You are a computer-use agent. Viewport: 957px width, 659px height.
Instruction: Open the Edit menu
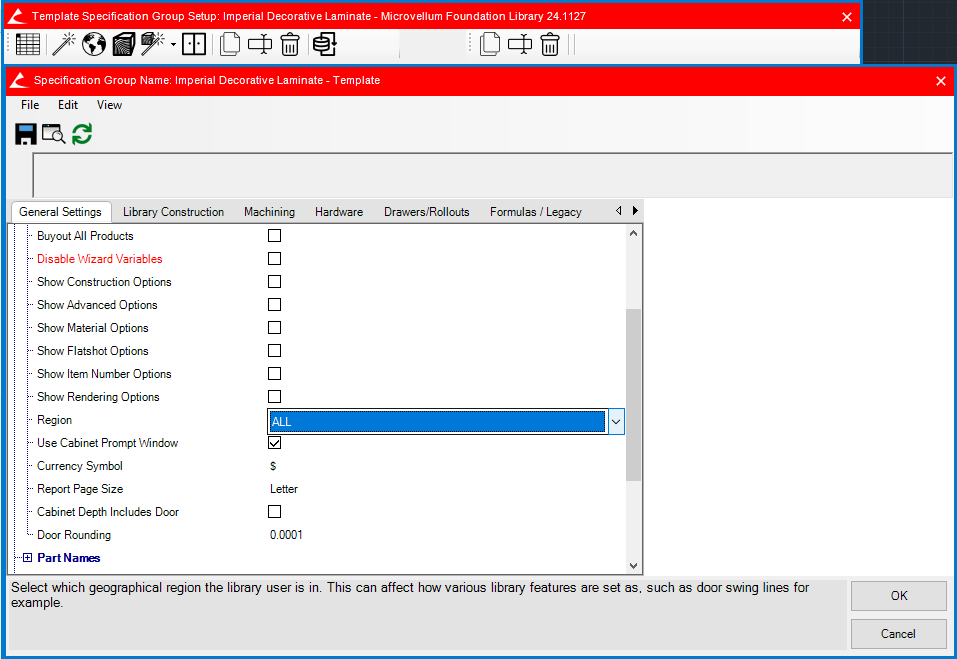pyautogui.click(x=67, y=105)
